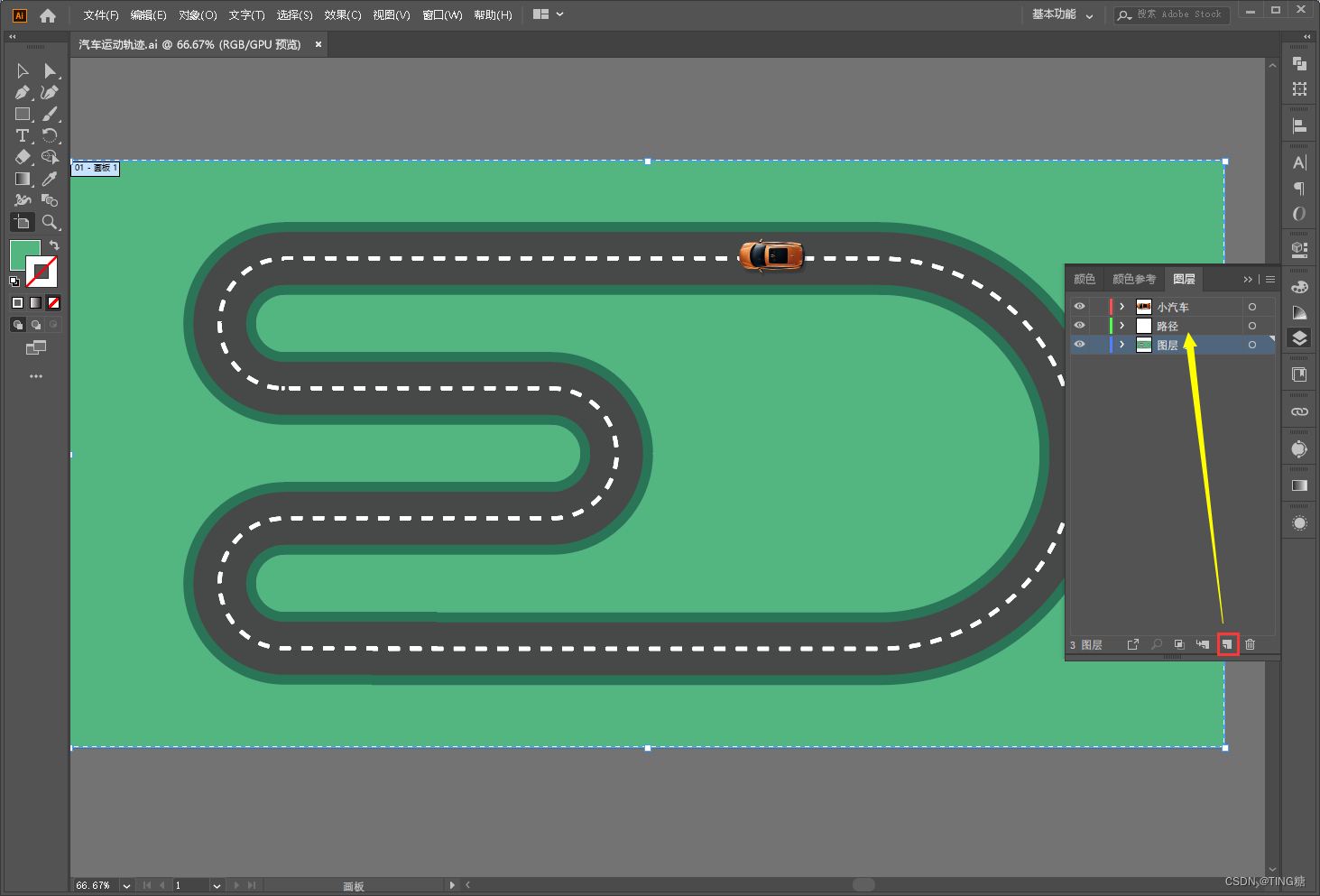
Task: Open 效果(C) menu
Action: point(343,15)
